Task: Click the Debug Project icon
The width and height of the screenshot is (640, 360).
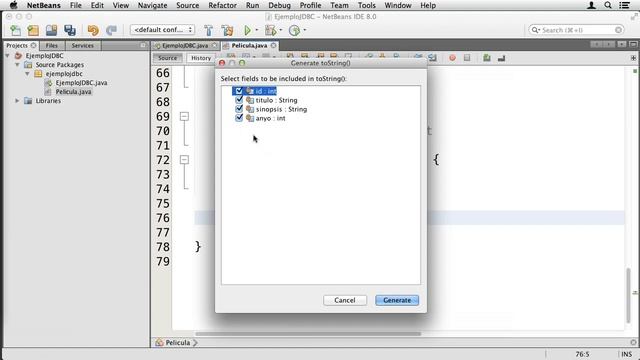Action: point(270,30)
